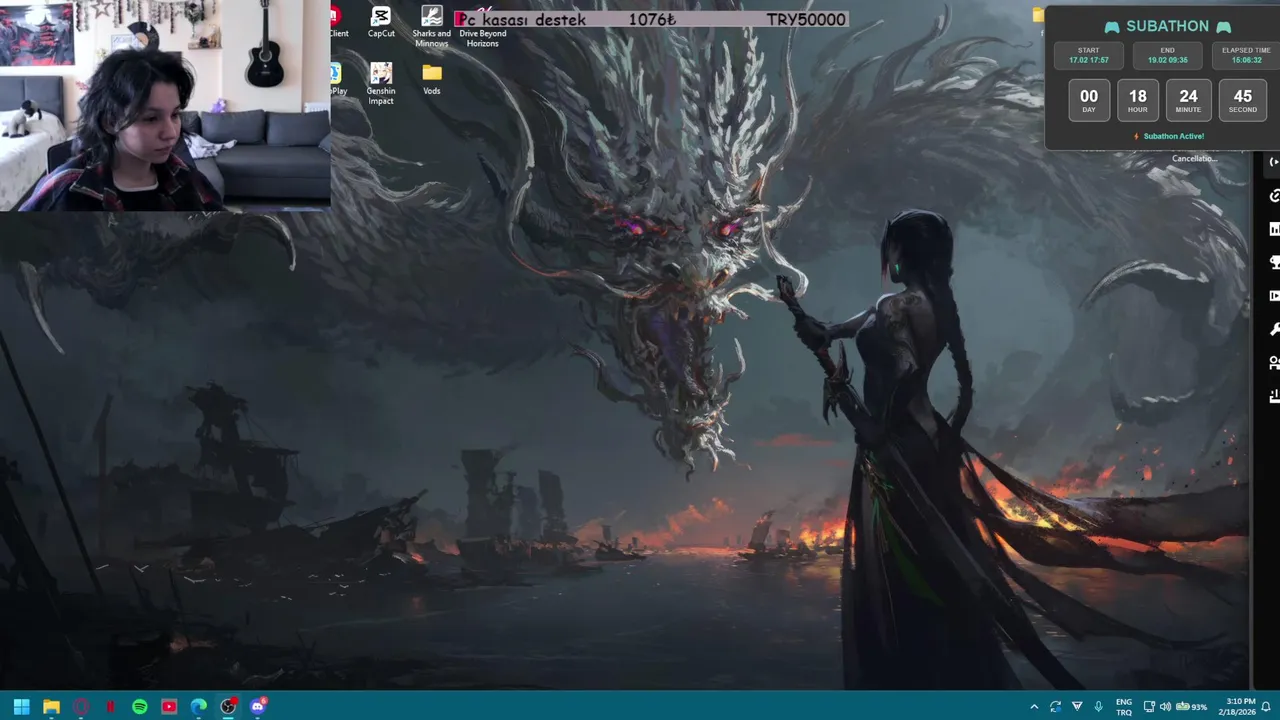The width and height of the screenshot is (1280, 720).
Task: Click the bar chart icon in sidebar
Action: click(1274, 229)
